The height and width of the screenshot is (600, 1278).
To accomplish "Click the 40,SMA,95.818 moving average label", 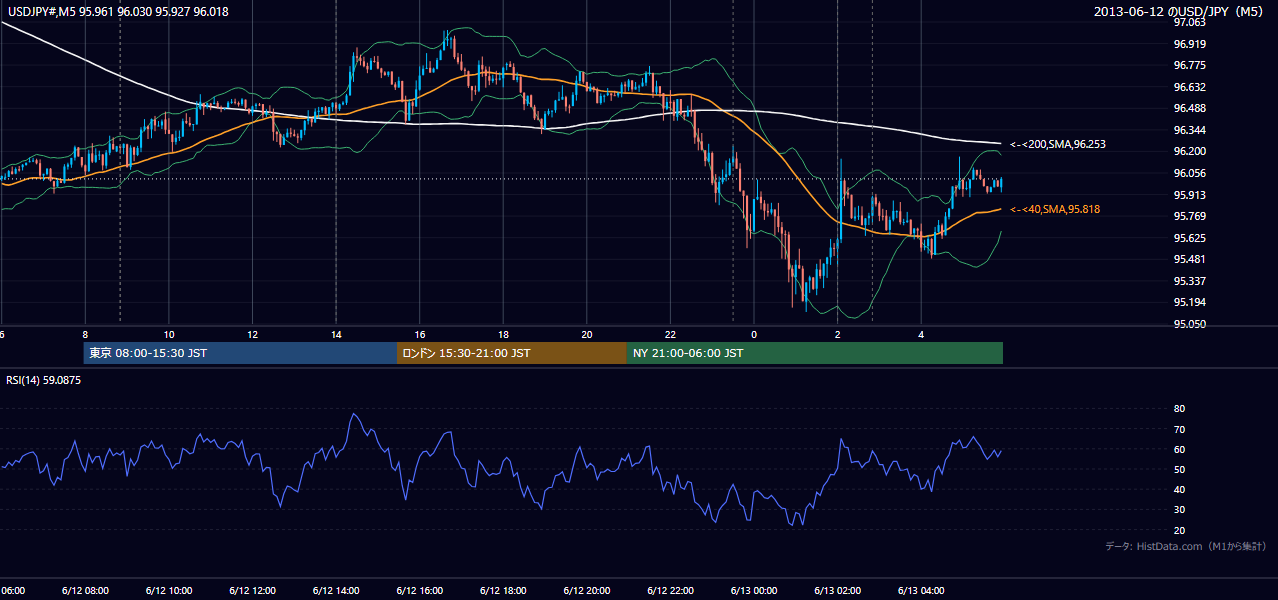I will click(1054, 210).
